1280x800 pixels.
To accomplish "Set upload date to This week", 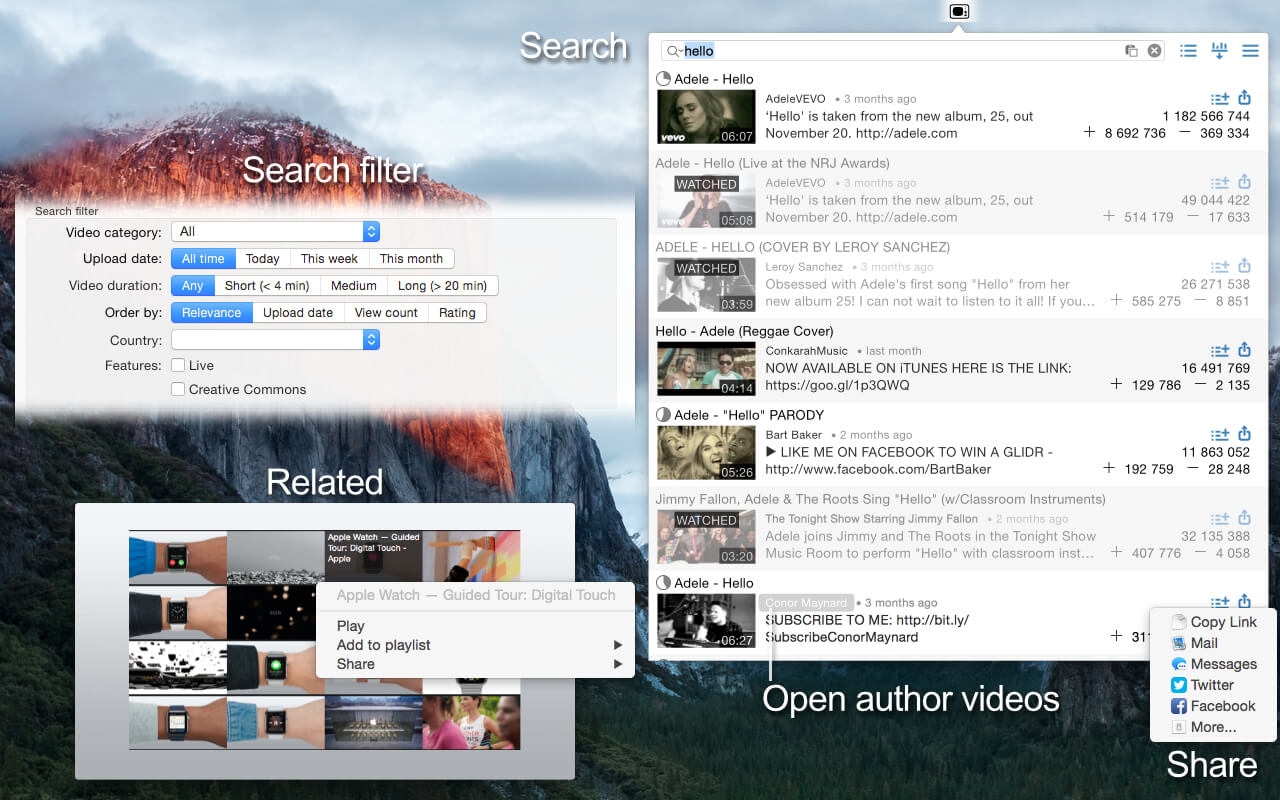I will pos(329,259).
